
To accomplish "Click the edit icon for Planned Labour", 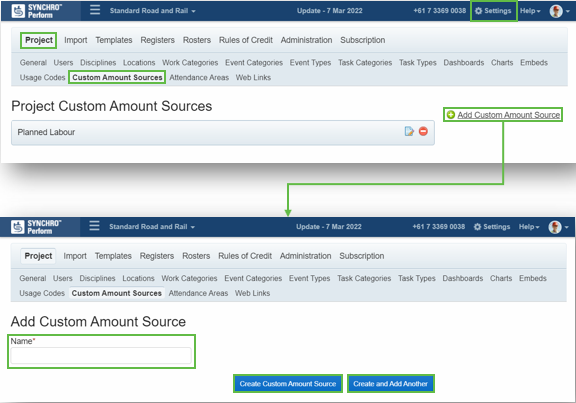I will click(x=409, y=131).
